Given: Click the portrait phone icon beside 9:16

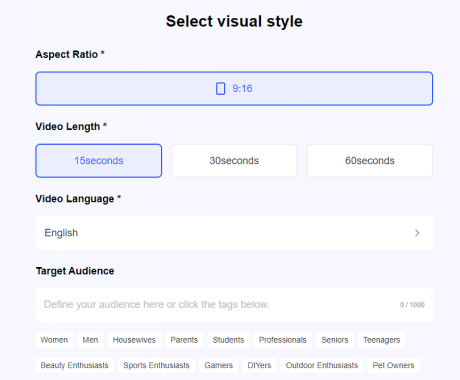Looking at the screenshot, I should pyautogui.click(x=220, y=89).
